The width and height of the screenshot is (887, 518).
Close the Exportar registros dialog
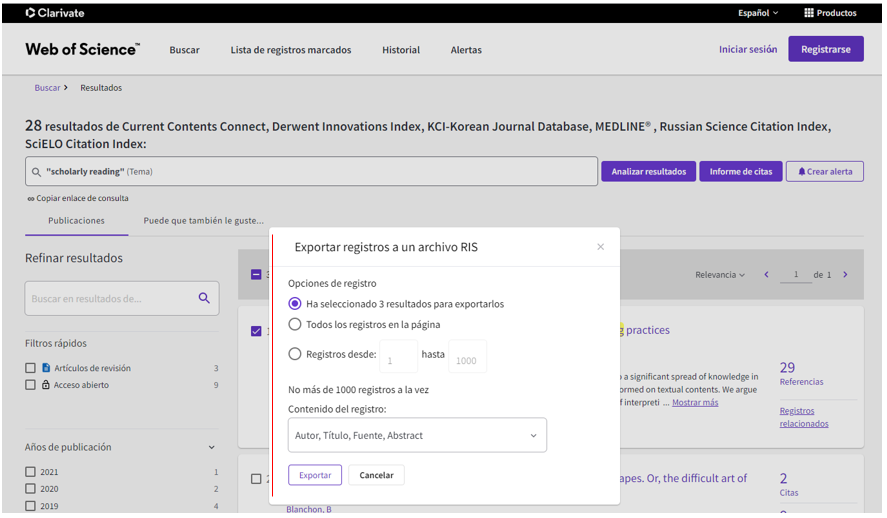click(x=600, y=247)
